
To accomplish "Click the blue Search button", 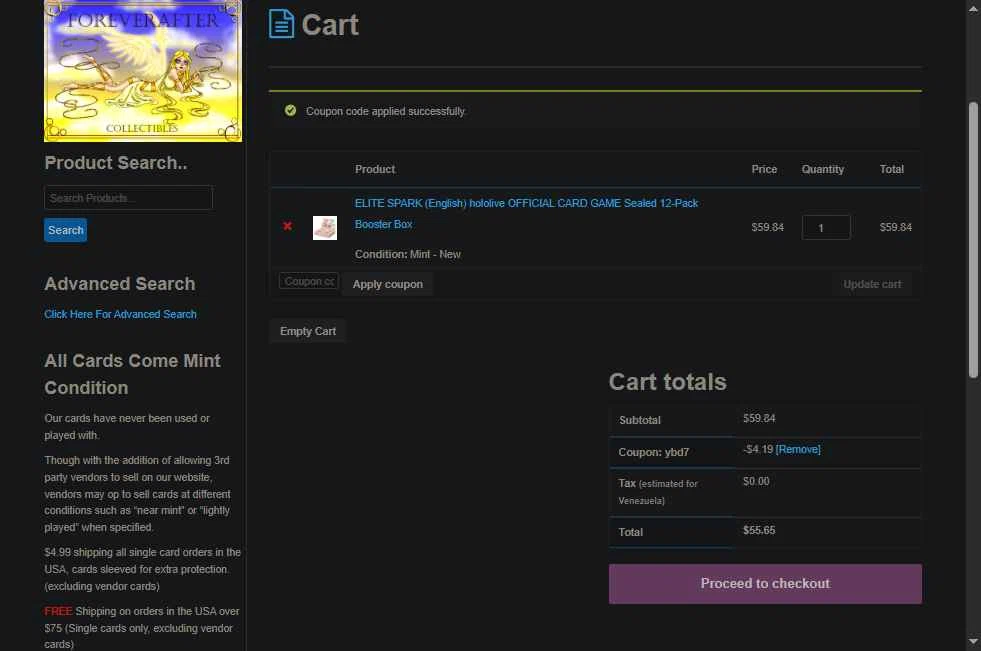I will point(66,230).
